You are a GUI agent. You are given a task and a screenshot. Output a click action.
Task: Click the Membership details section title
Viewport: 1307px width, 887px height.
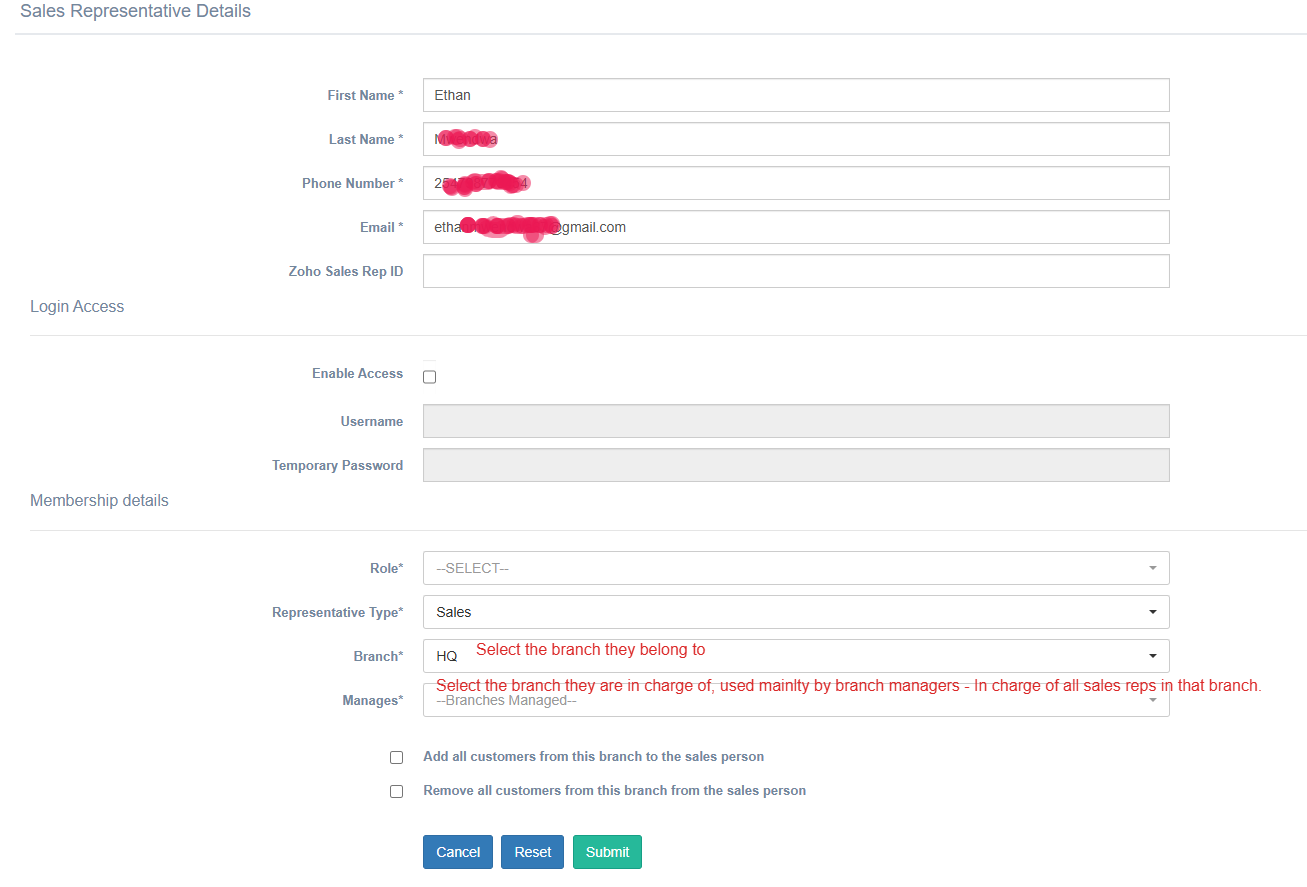pyautogui.click(x=99, y=500)
